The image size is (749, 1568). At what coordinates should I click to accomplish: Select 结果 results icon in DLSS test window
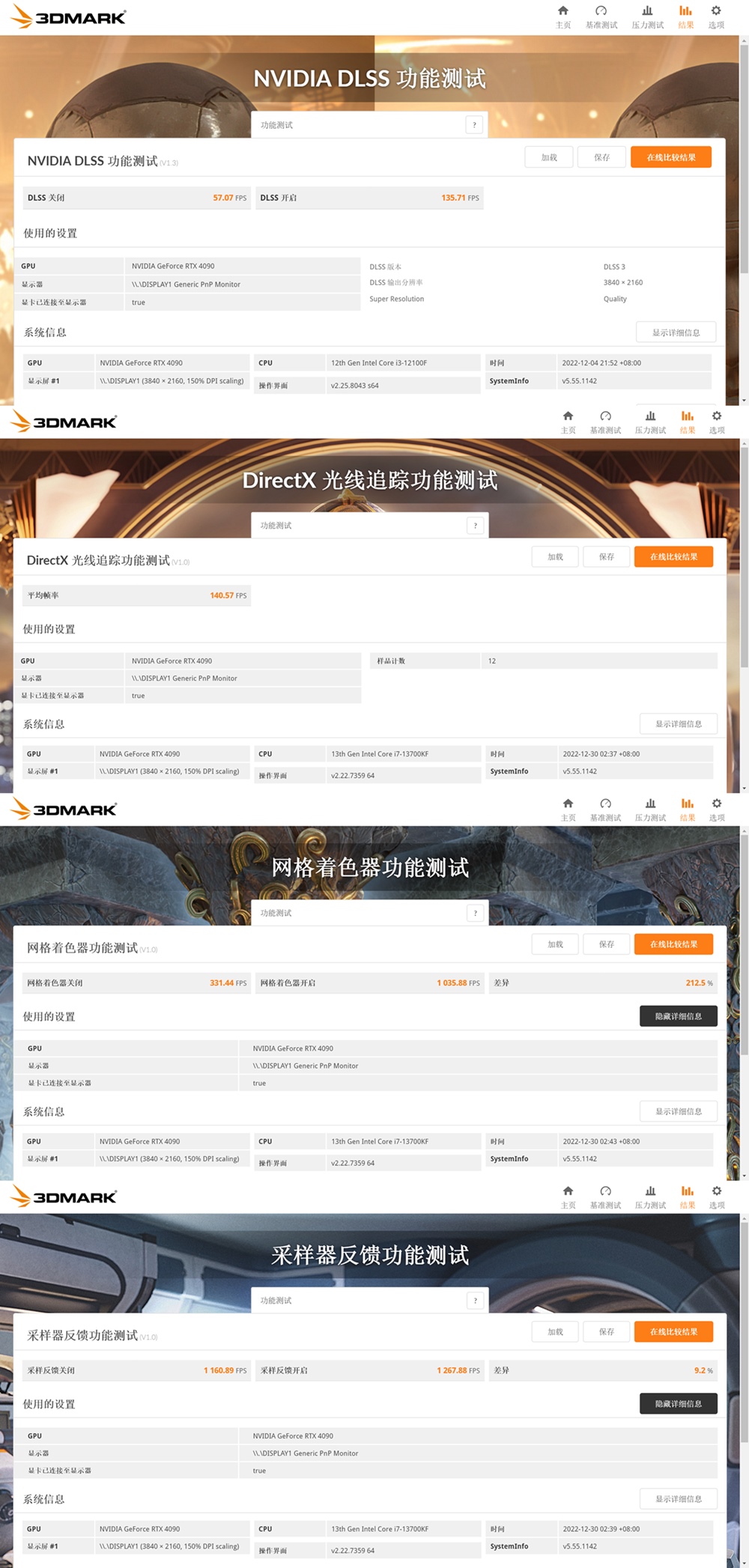coord(685,16)
